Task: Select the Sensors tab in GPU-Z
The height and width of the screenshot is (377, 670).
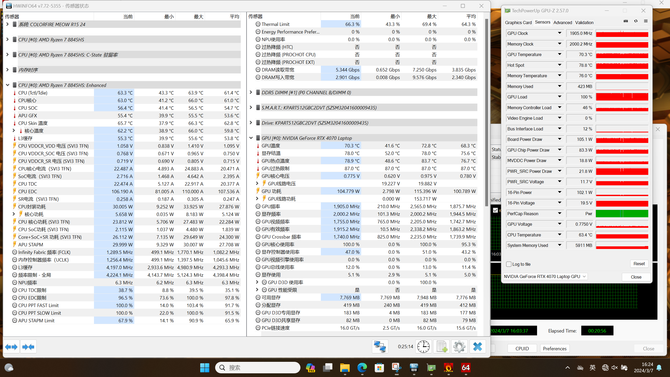Action: [x=542, y=22]
